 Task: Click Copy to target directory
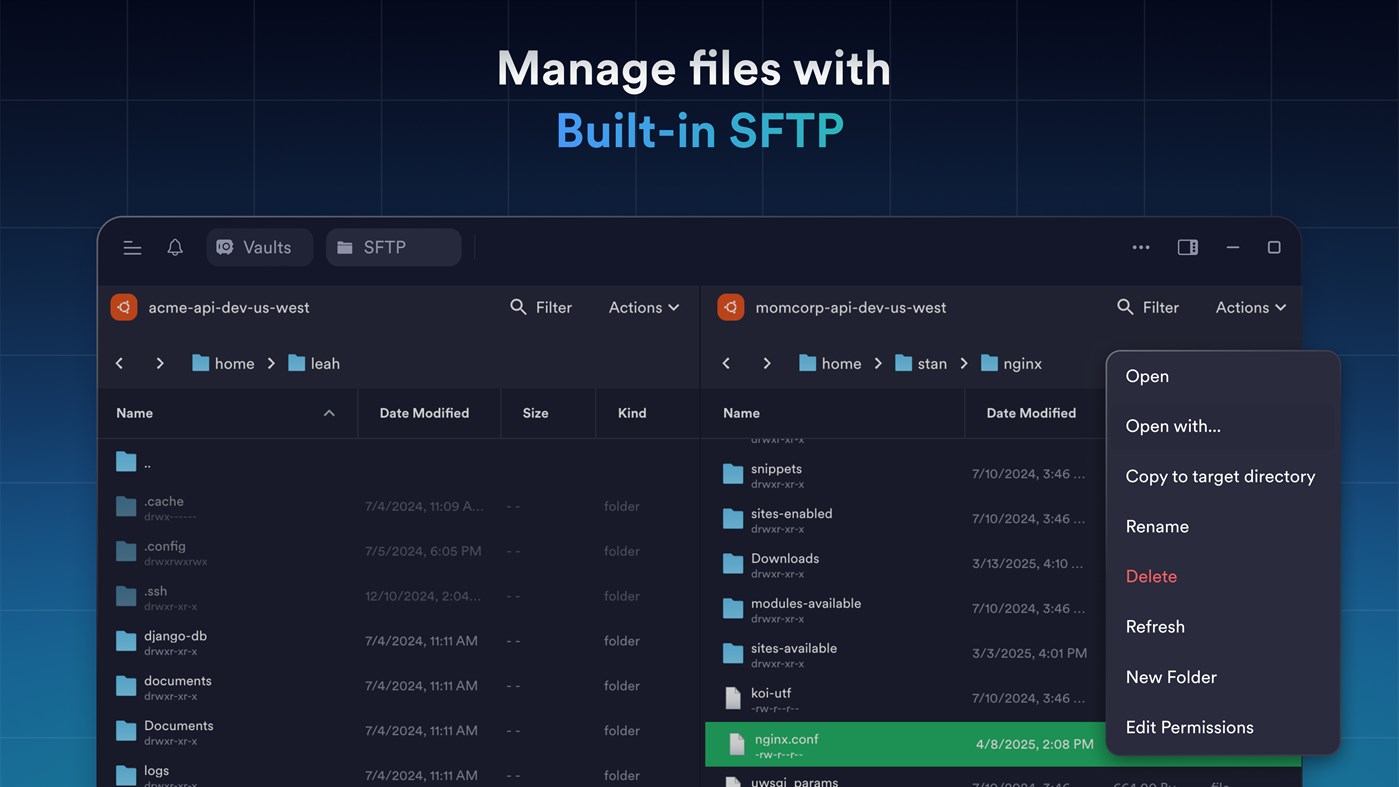click(x=1220, y=476)
